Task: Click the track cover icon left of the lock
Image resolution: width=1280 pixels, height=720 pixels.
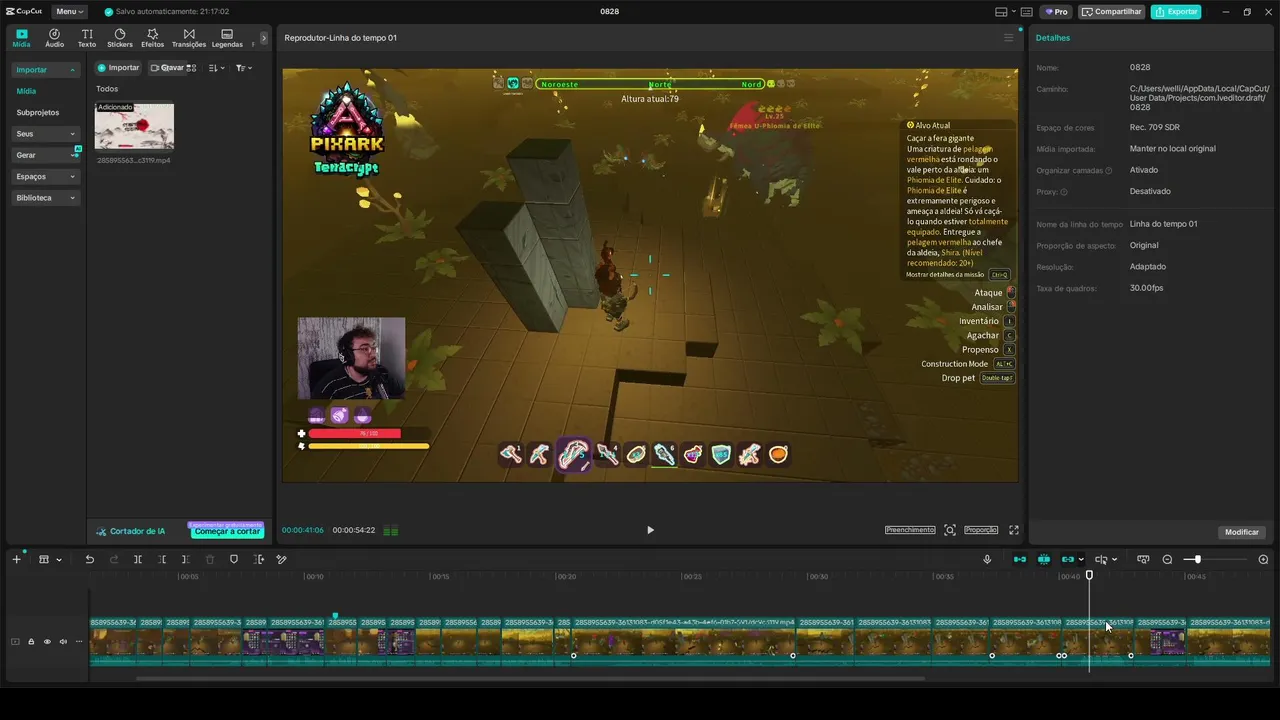Action: [x=15, y=642]
